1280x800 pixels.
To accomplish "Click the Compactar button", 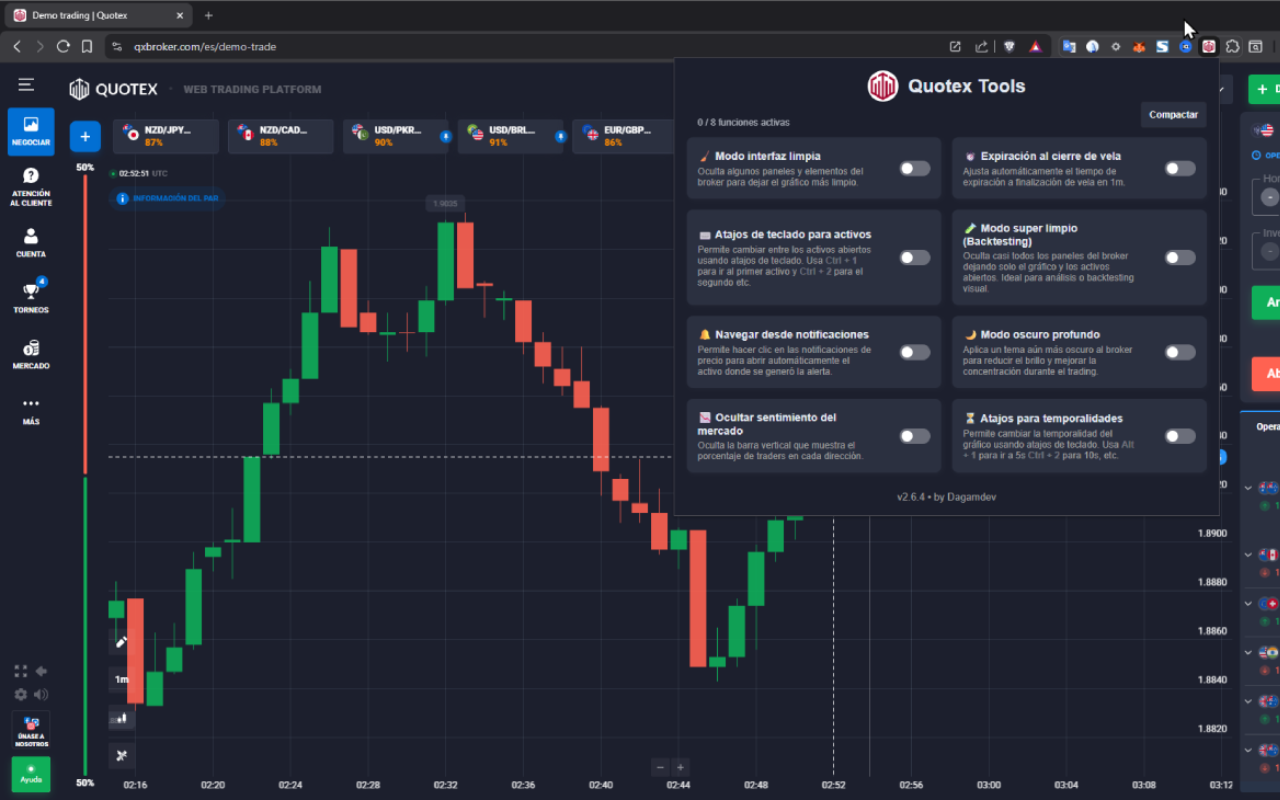I will 1173,115.
